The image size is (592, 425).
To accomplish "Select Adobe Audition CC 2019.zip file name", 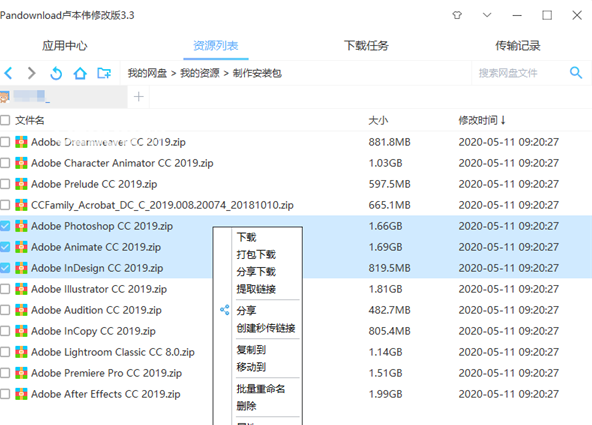I will click(x=96, y=310).
